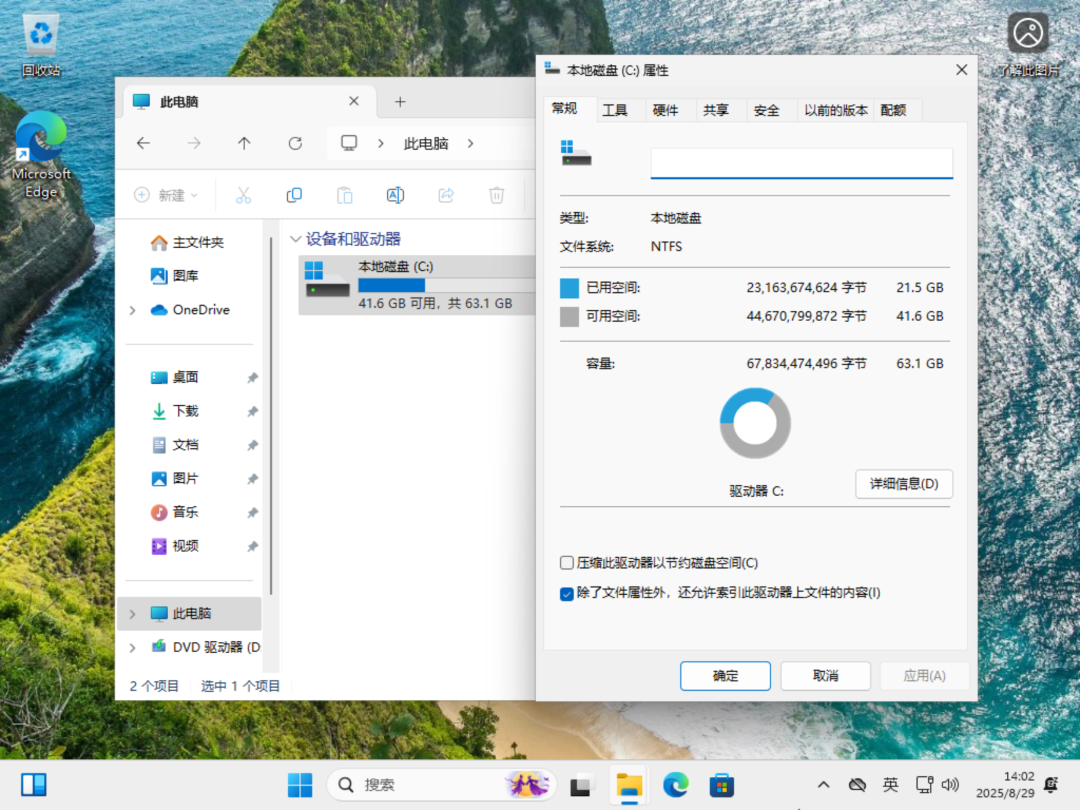Open 主文件夹 in the navigation pane
This screenshot has width=1080, height=810.
click(x=188, y=242)
